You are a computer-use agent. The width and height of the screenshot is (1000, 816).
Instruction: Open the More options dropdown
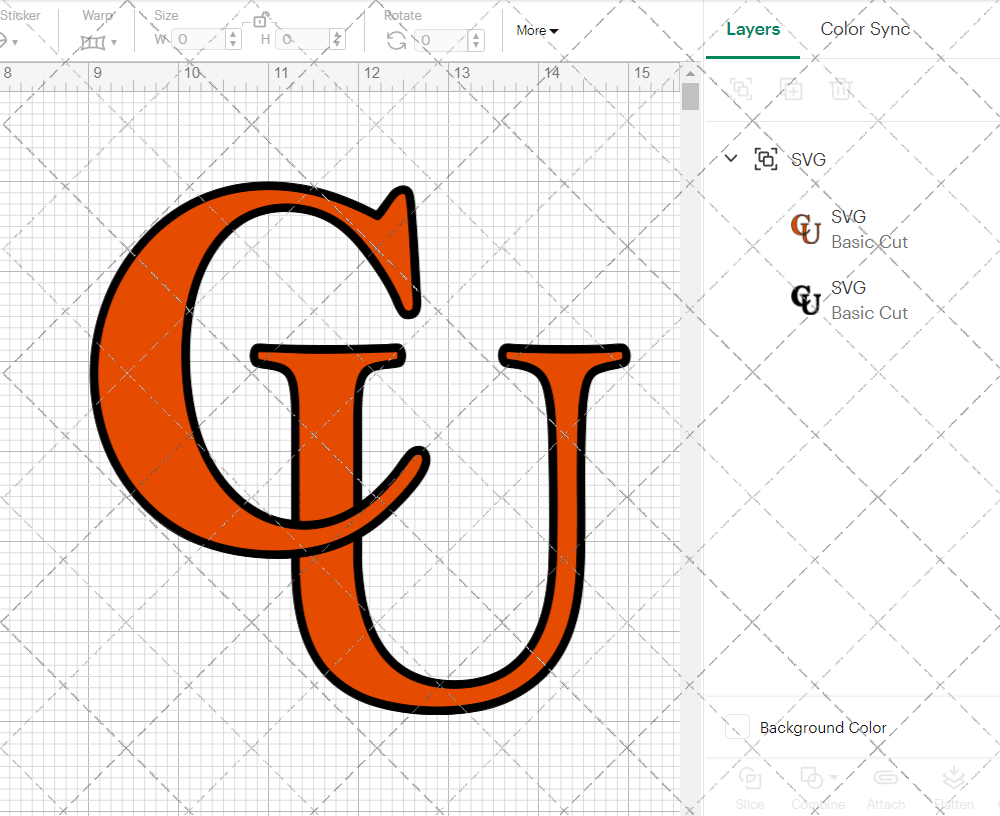[x=536, y=31]
